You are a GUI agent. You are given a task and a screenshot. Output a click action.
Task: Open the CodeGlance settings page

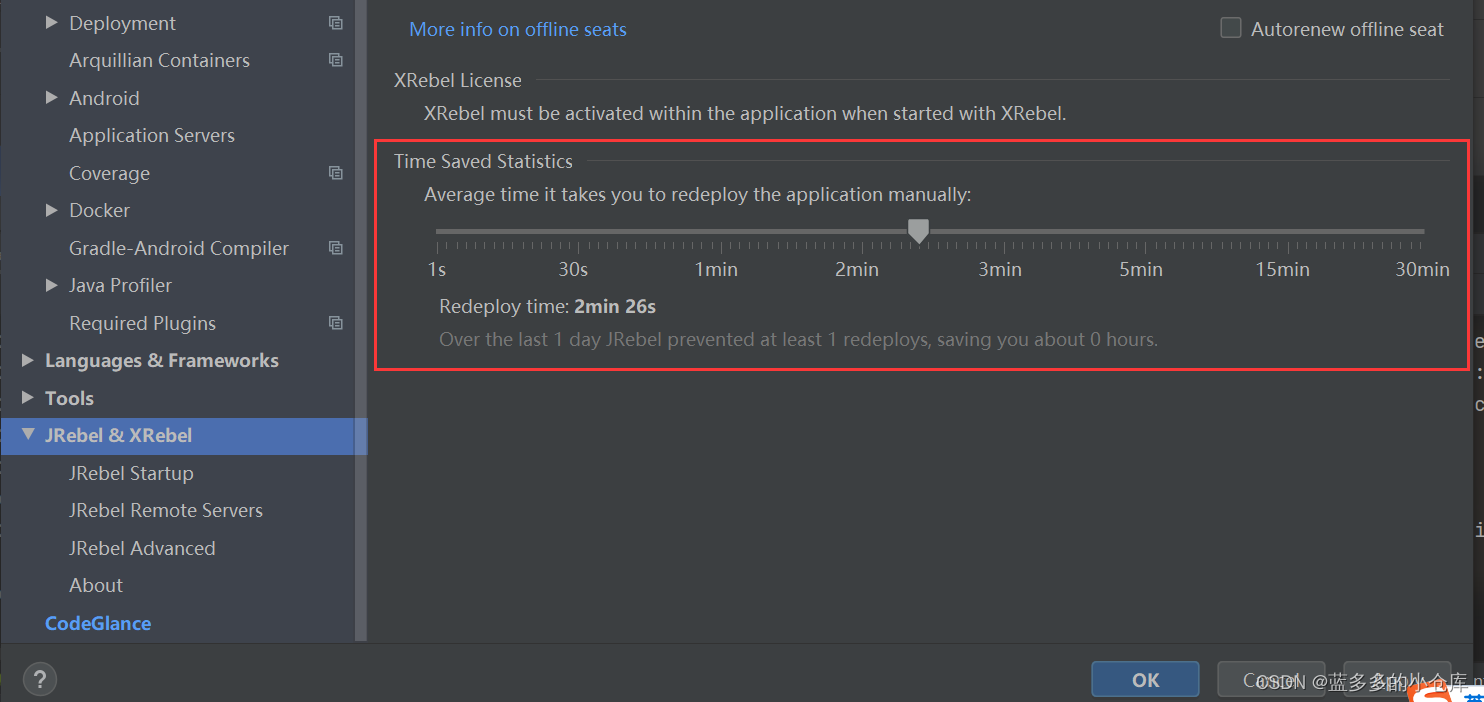pos(98,623)
